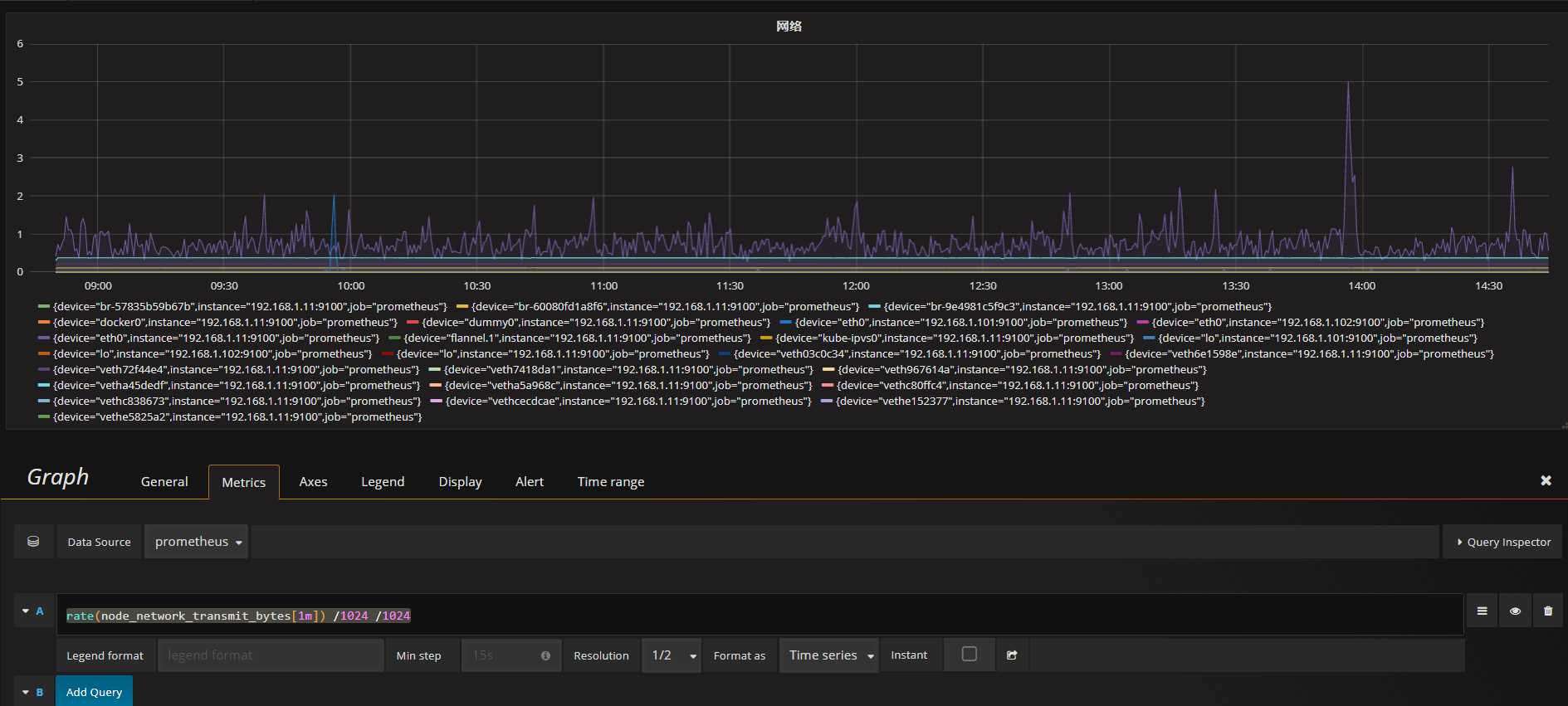Open query A hamburger options menu
Image resolution: width=1568 pixels, height=706 pixels.
point(1482,611)
